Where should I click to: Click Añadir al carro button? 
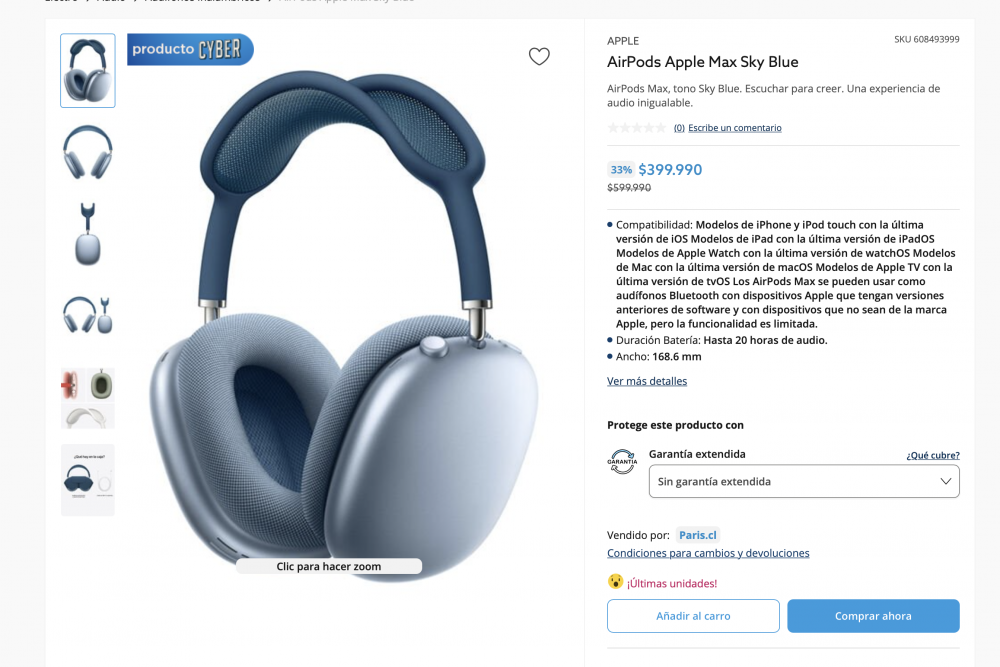tap(693, 616)
